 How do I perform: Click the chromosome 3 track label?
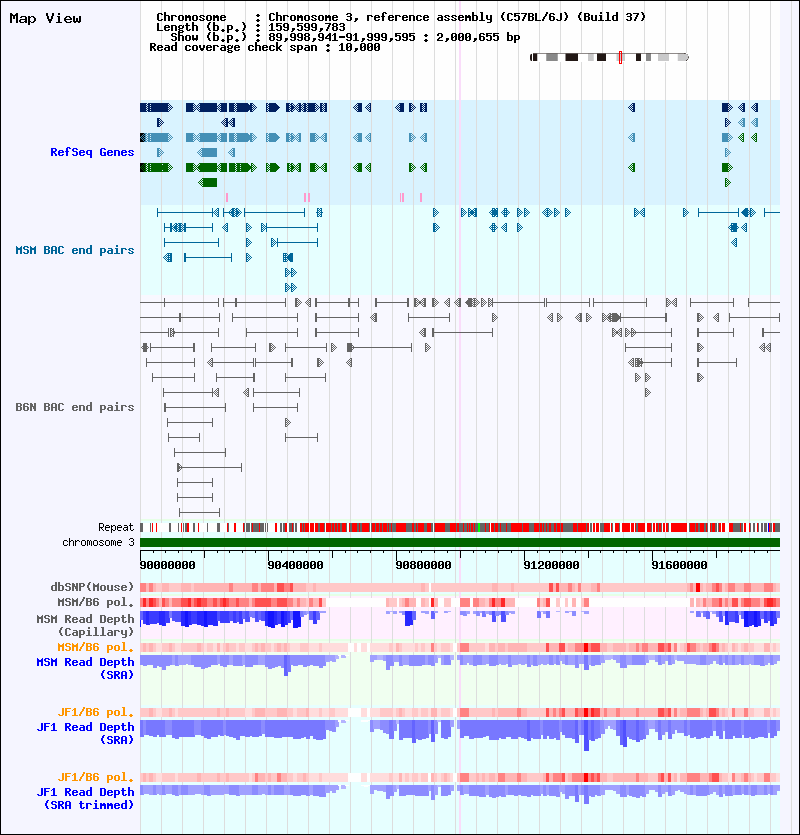point(99,543)
